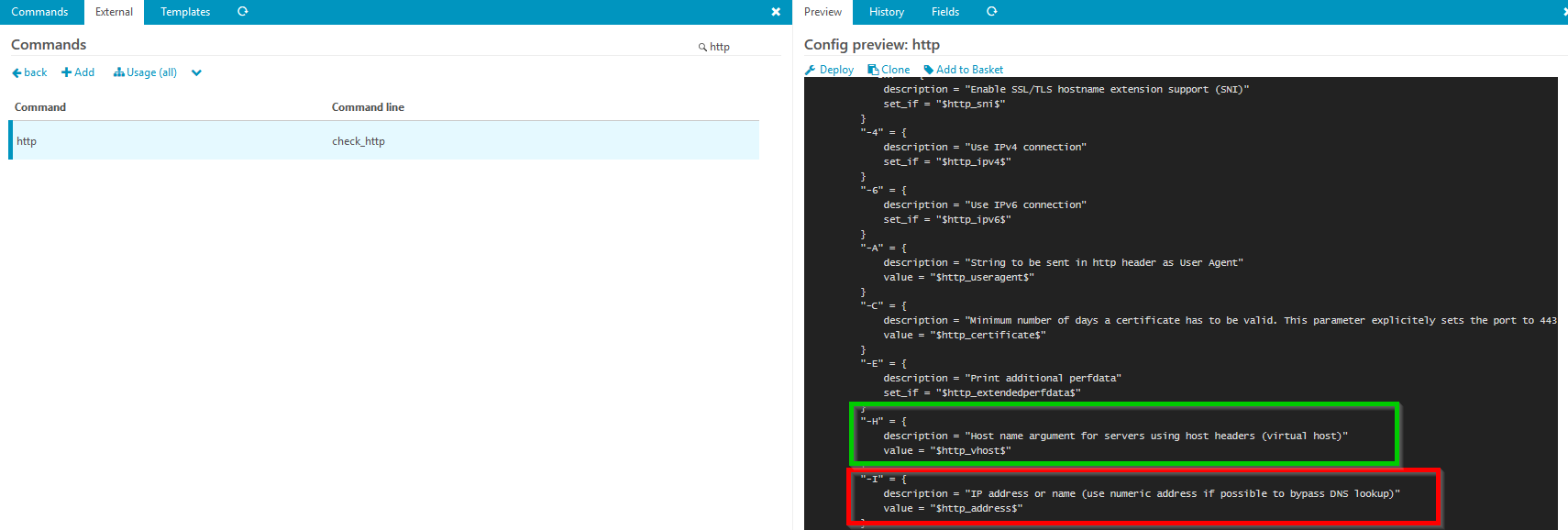
Task: Click the Add to Basket link
Action: [x=969, y=70]
